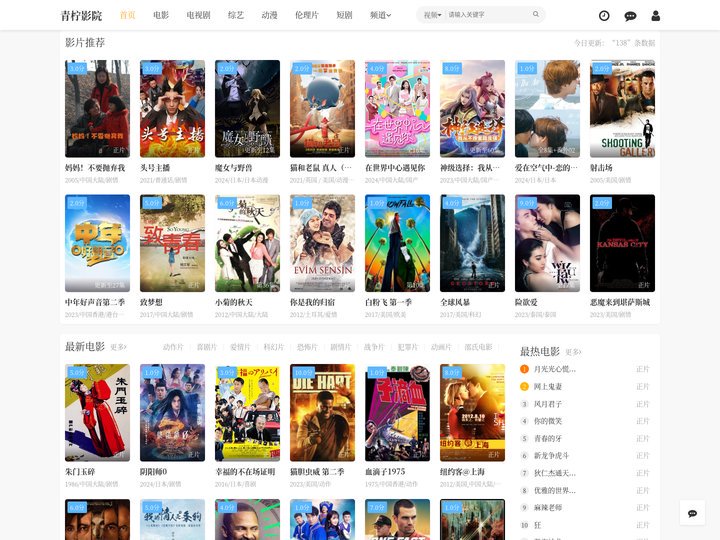Open the 在世界中心遇见你 poster
The image size is (720, 540).
397,108
